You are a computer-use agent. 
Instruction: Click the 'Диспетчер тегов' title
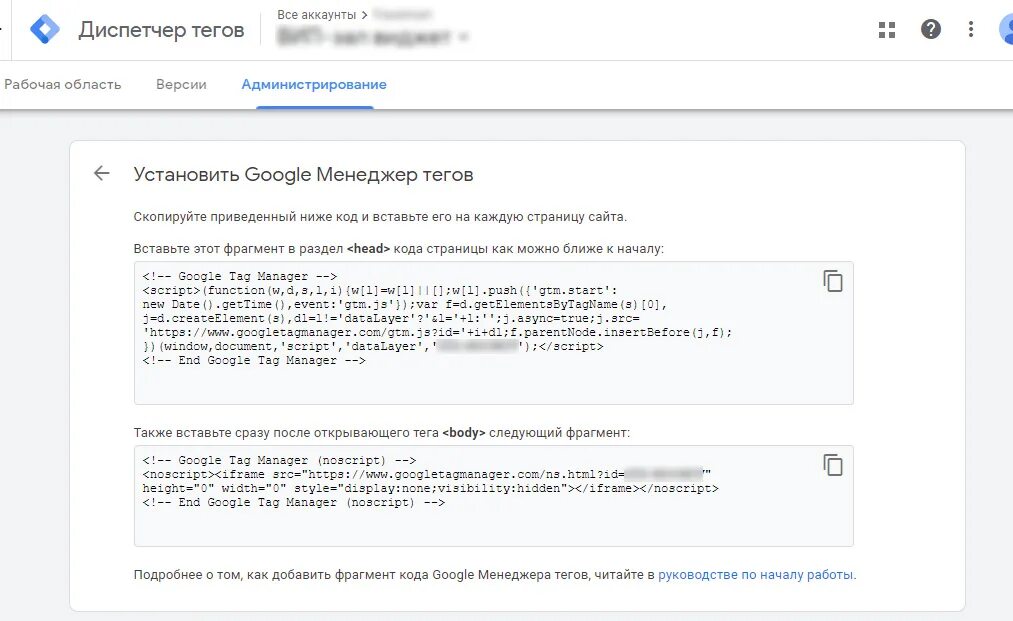pyautogui.click(x=161, y=30)
